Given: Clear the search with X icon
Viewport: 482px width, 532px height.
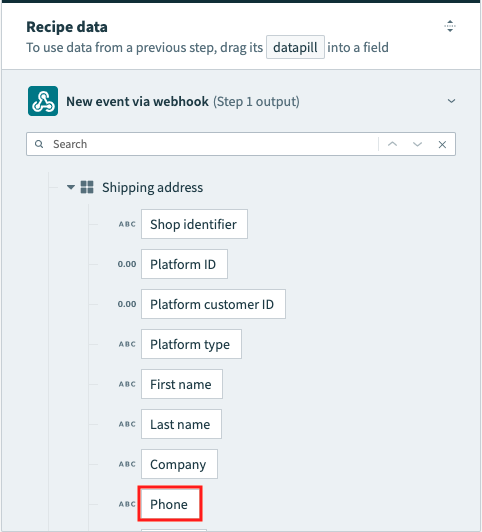Looking at the screenshot, I should point(442,145).
